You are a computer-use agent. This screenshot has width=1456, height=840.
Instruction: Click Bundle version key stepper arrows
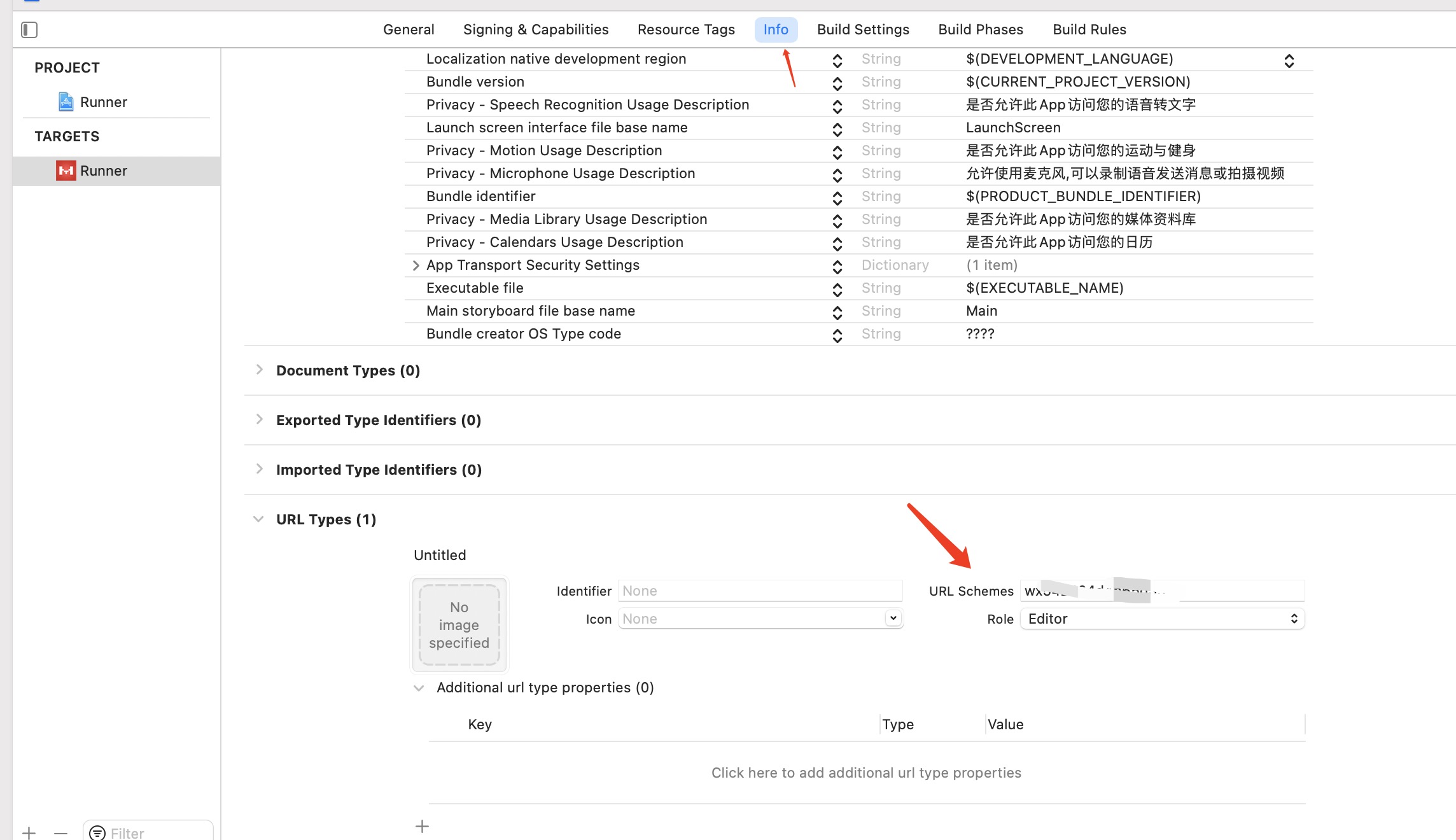pos(837,83)
